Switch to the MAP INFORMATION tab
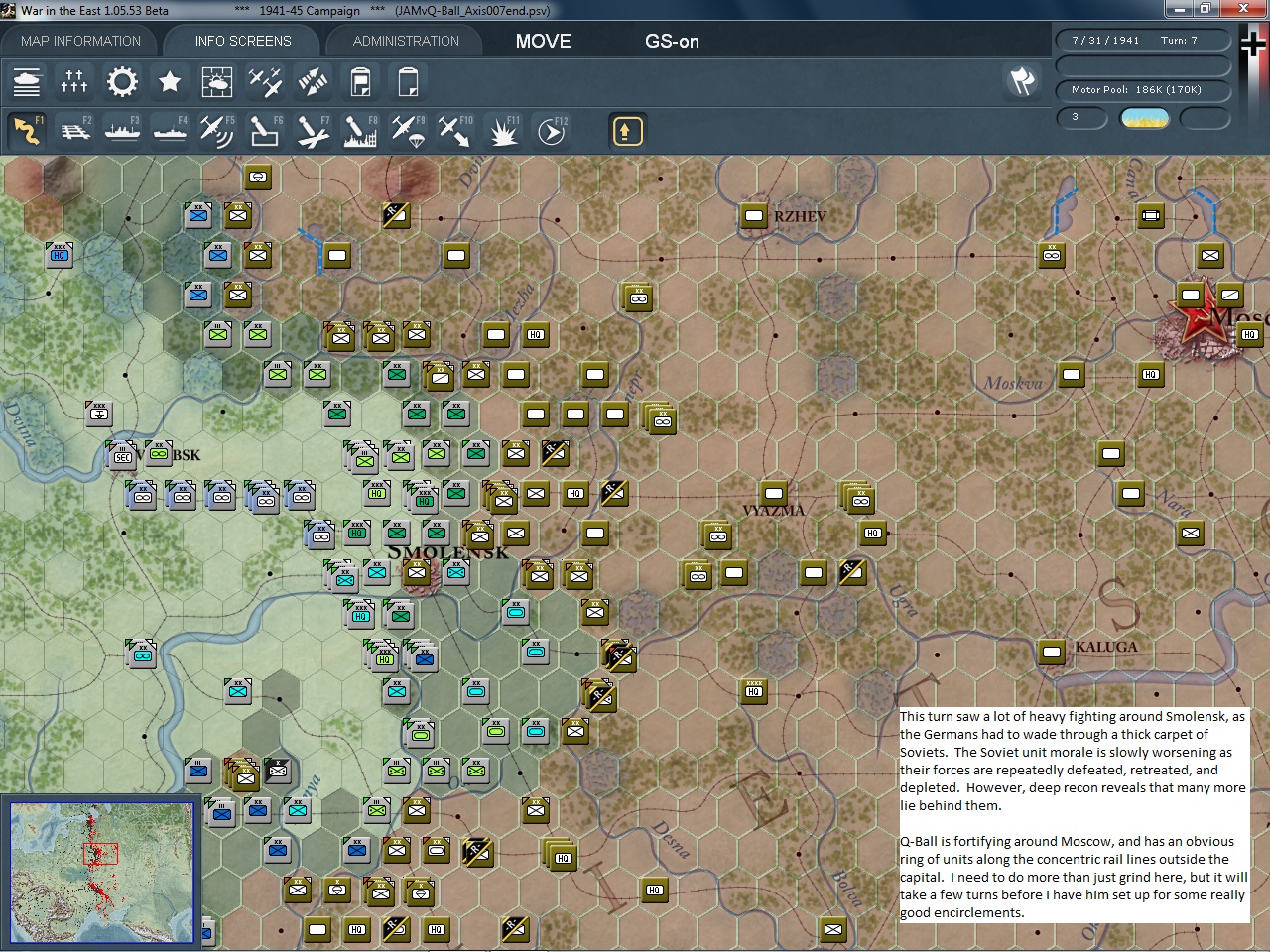Image resolution: width=1270 pixels, height=952 pixels. point(80,41)
